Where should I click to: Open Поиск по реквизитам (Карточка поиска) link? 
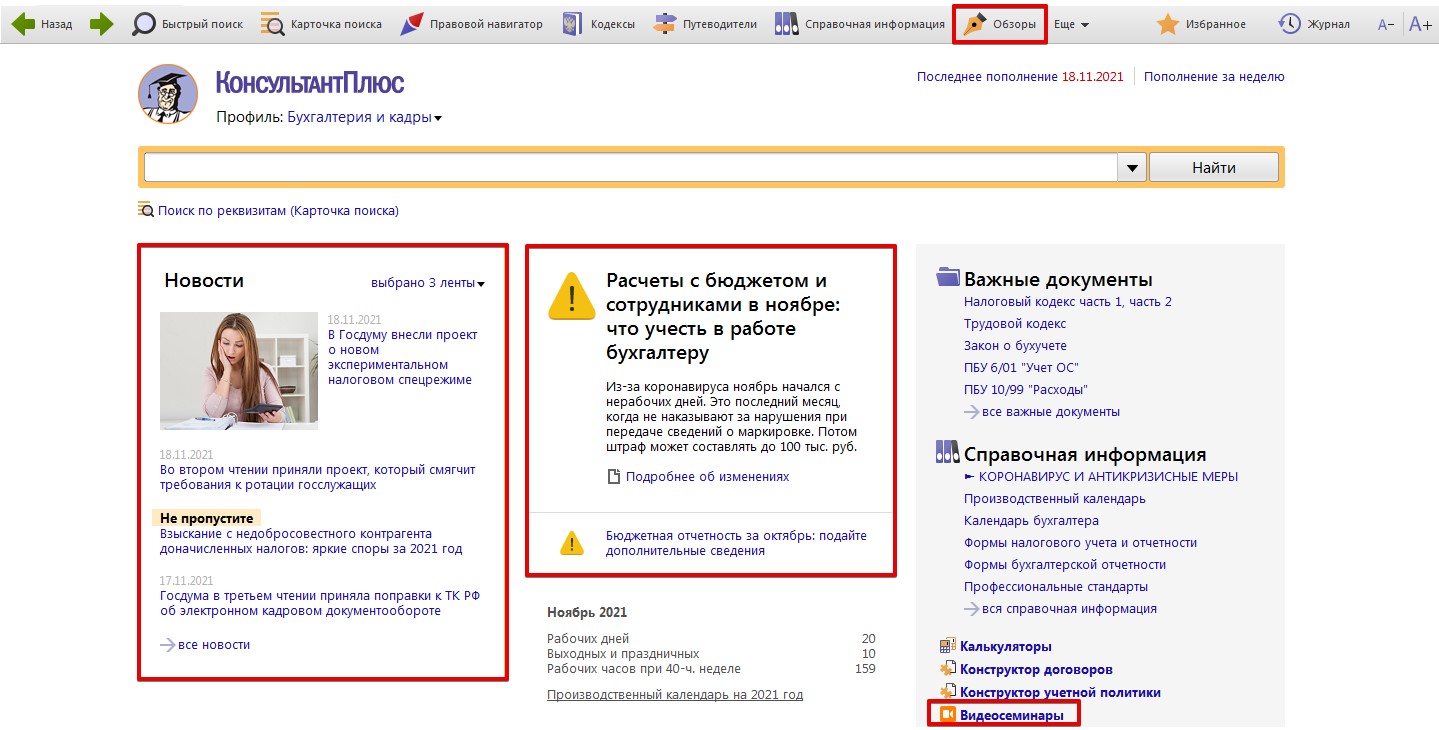(278, 211)
